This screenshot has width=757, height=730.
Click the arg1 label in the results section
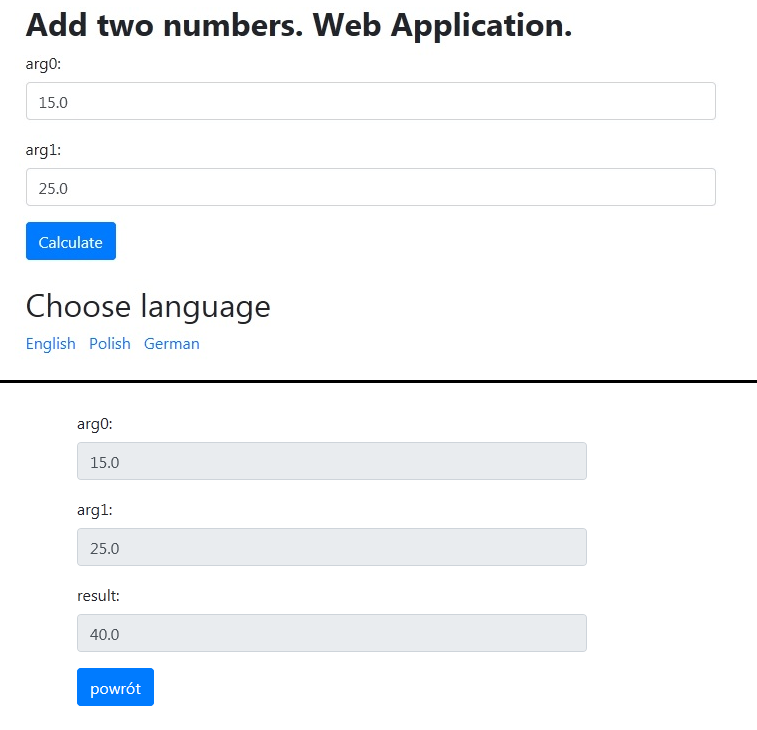coord(95,510)
